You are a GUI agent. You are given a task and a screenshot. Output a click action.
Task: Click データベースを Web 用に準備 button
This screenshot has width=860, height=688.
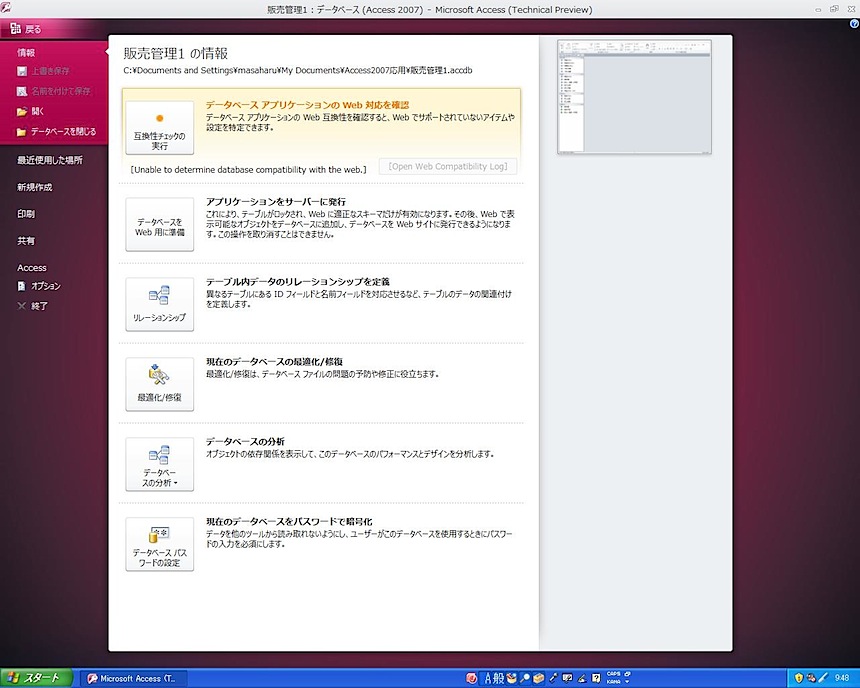(x=160, y=224)
